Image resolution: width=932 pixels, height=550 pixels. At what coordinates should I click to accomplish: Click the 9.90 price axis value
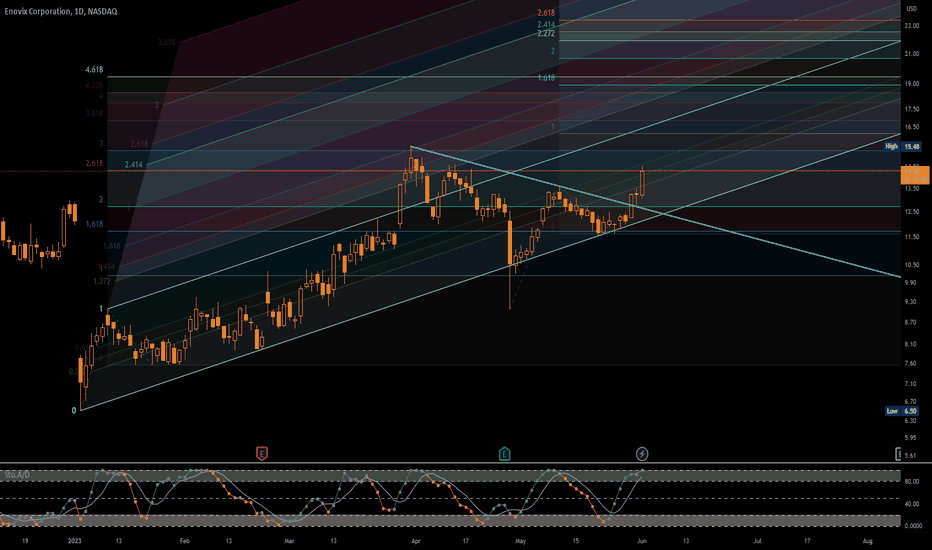tap(910, 283)
